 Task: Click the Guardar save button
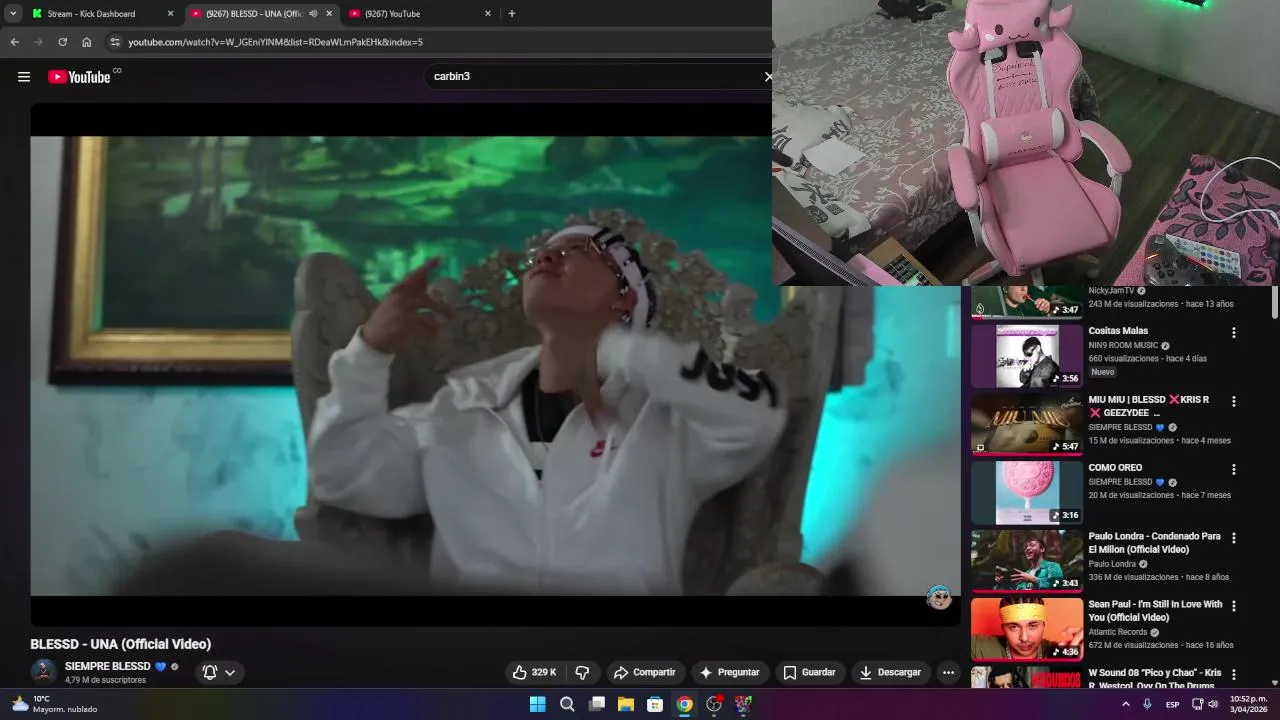[809, 672]
